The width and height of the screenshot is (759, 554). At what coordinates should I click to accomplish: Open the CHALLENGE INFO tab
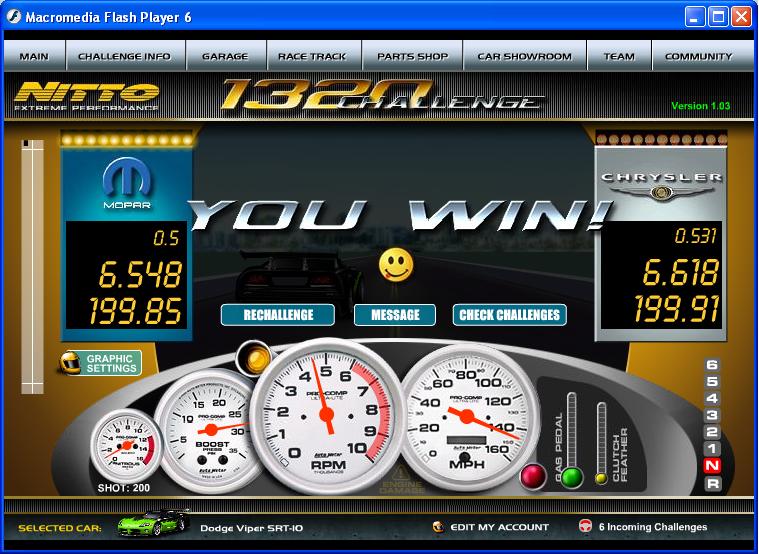pos(125,56)
